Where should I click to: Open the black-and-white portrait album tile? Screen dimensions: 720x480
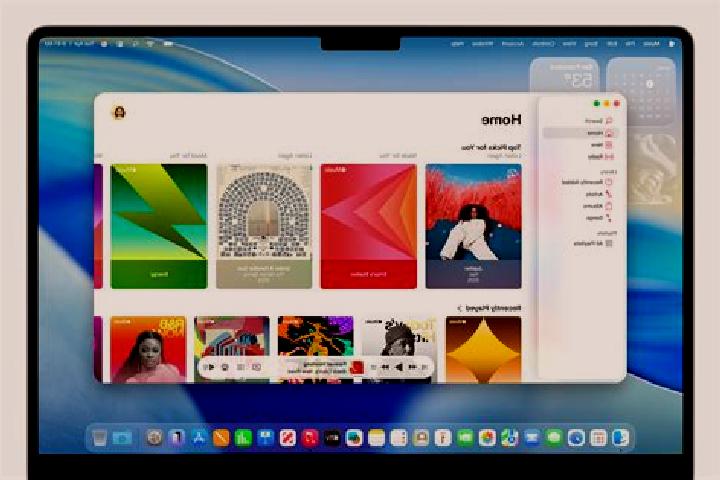click(399, 336)
